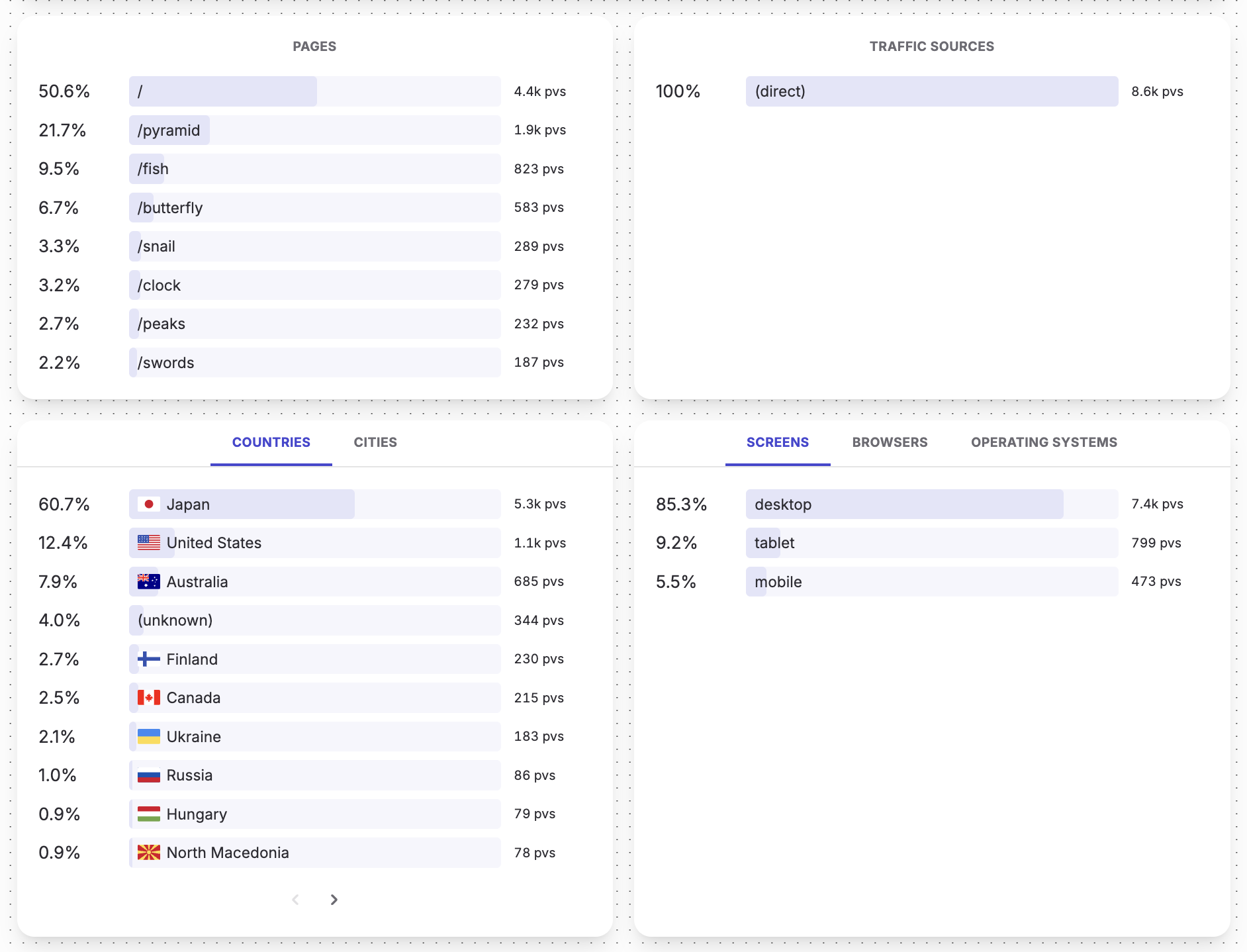
Task: Click the 473 pvs mobile value
Action: [x=1156, y=581]
